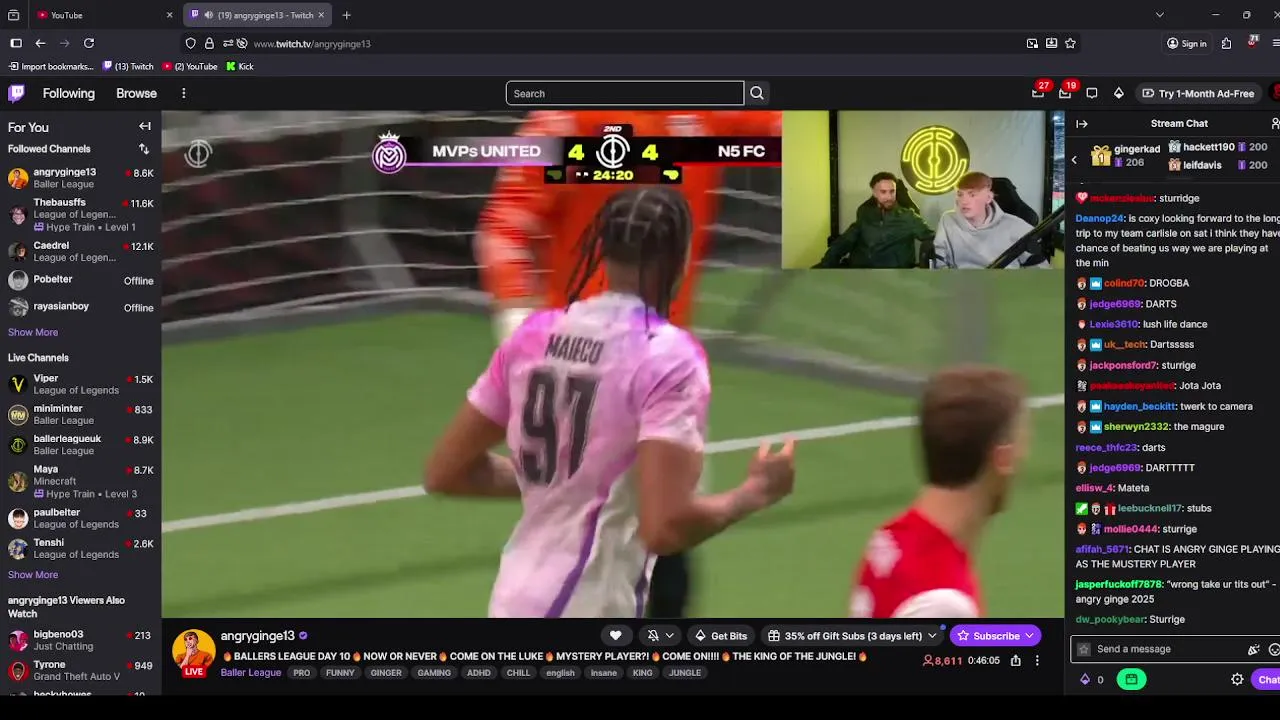The width and height of the screenshot is (1280, 720).
Task: Bookmark this page with star icon
Action: click(1070, 43)
